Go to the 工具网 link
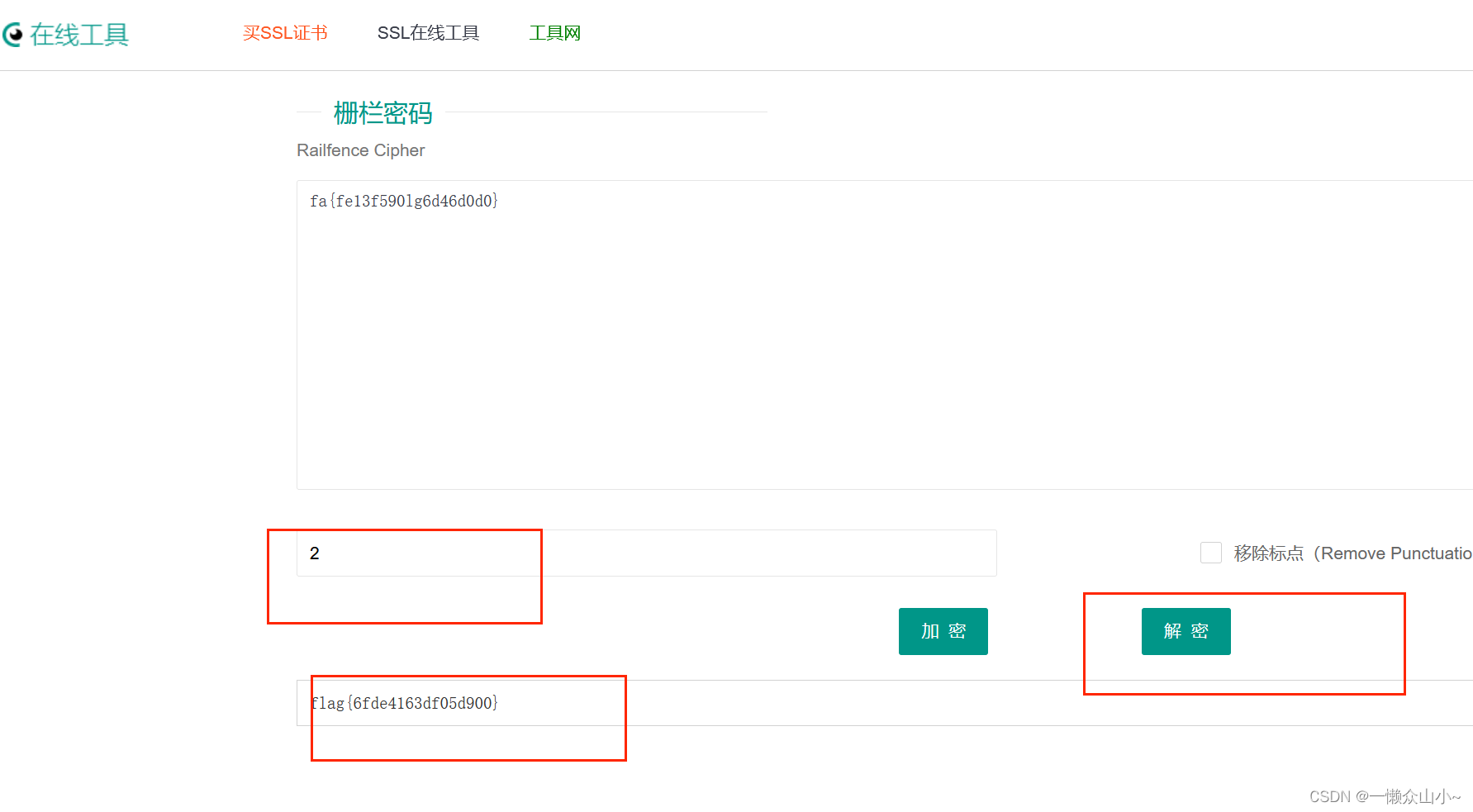This screenshot has width=1473, height=812. (x=555, y=33)
